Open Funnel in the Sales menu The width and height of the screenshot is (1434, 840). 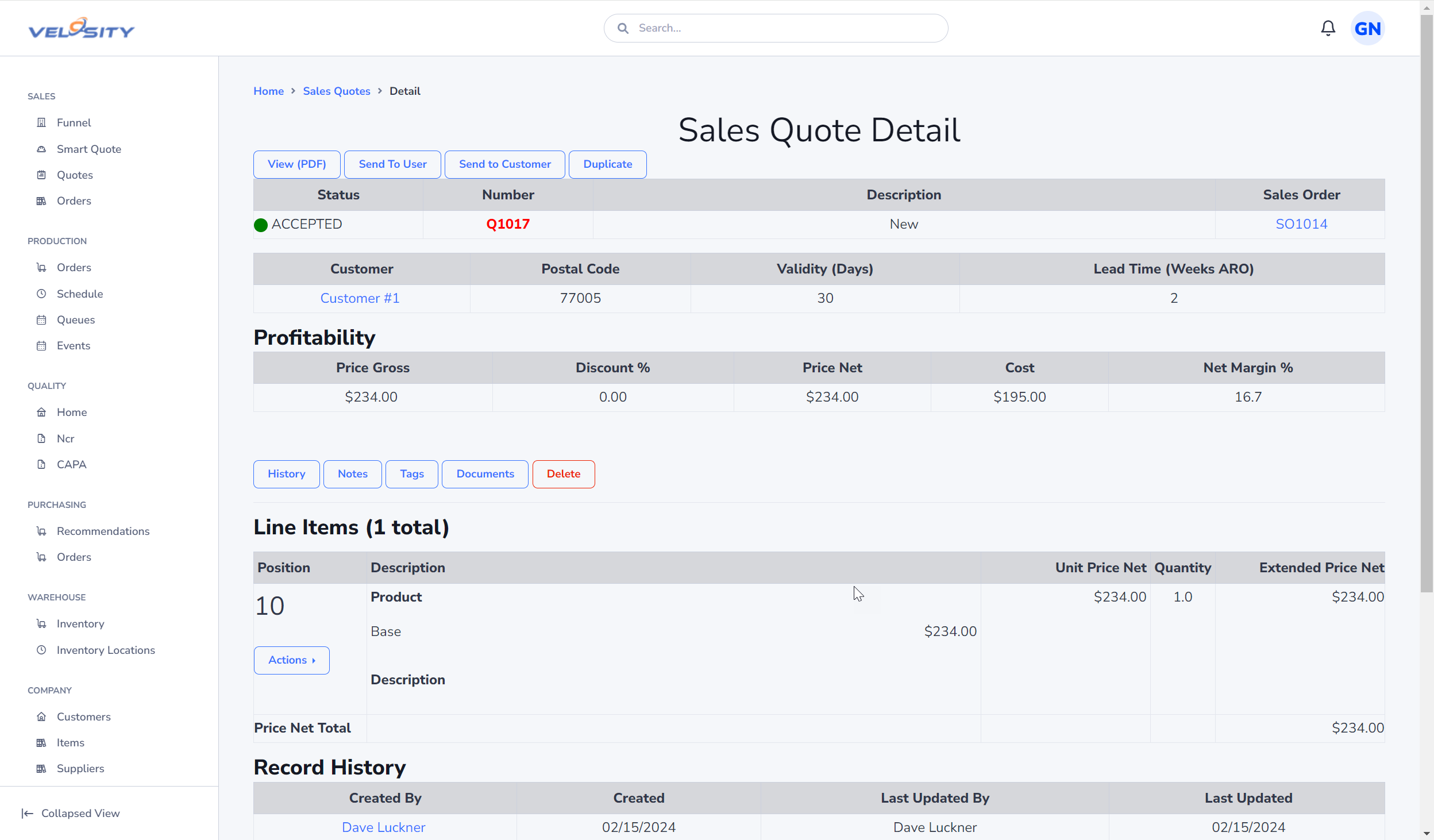point(74,122)
